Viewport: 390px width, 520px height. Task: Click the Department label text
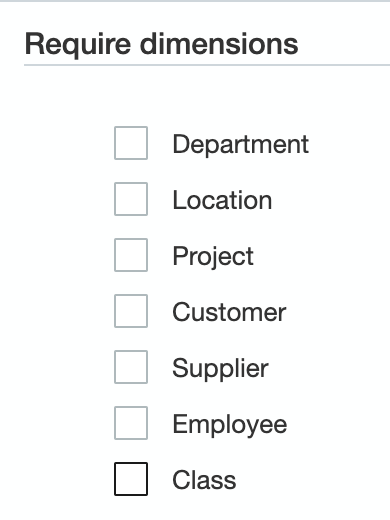tap(240, 145)
